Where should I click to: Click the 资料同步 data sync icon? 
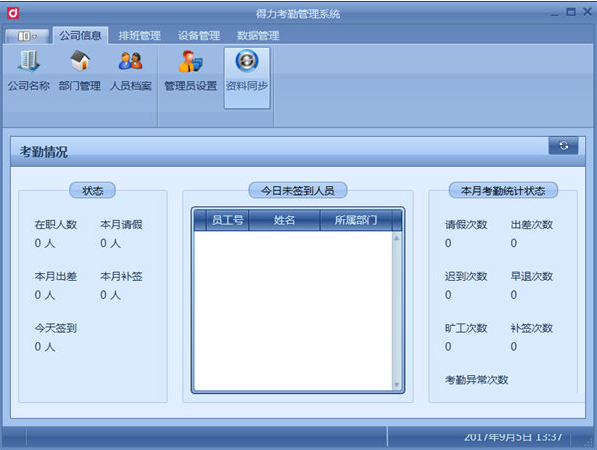click(x=247, y=78)
